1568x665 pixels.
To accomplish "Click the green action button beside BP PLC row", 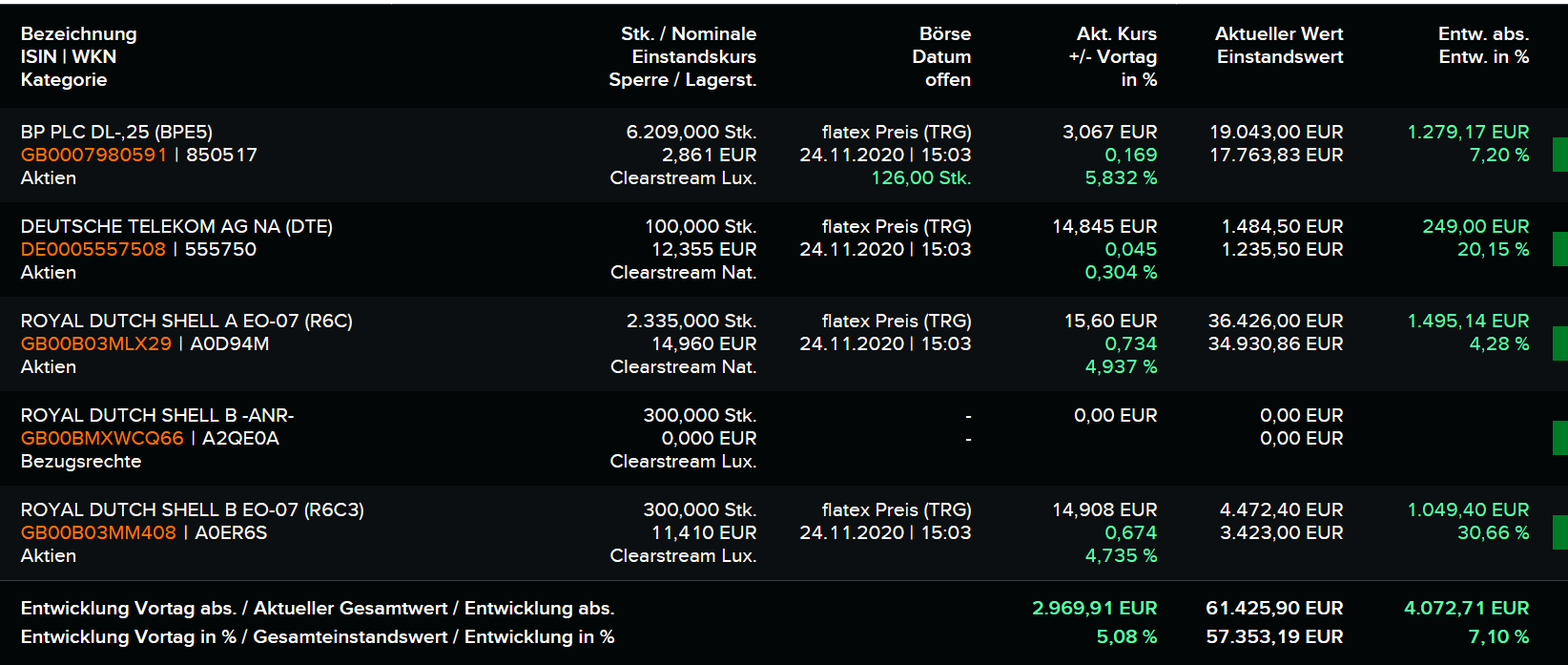I will pos(1561,152).
